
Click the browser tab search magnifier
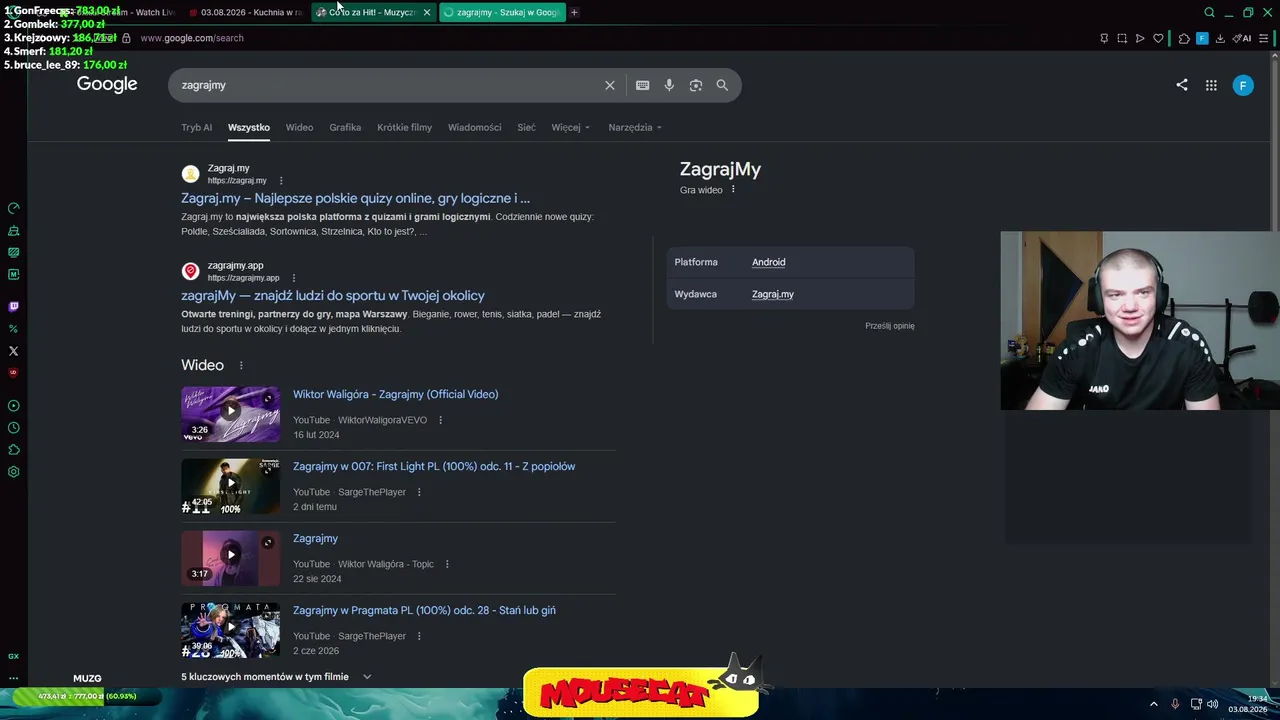pyautogui.click(x=1209, y=12)
